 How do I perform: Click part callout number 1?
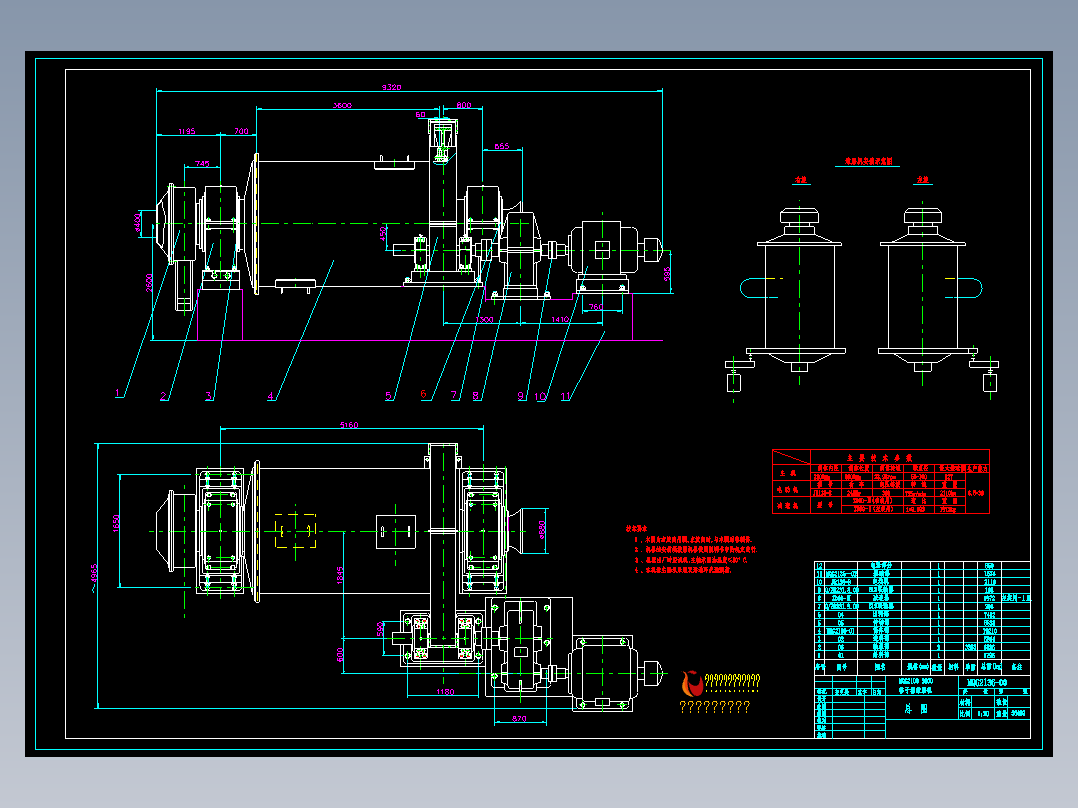point(118,393)
